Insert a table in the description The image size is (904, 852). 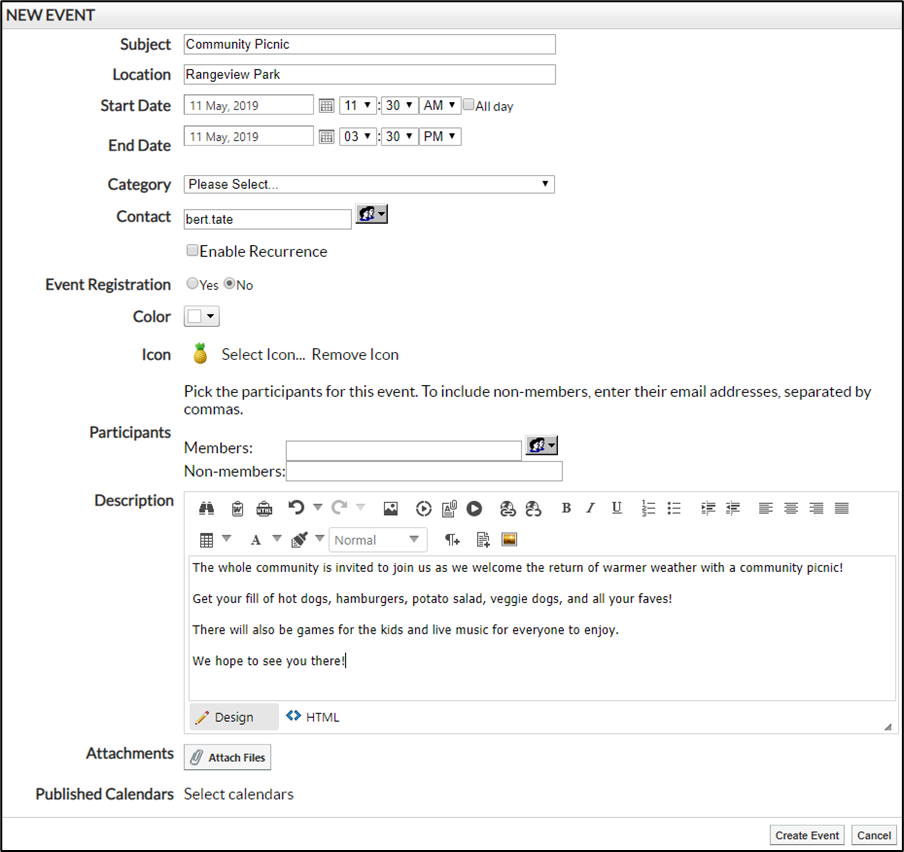(x=207, y=540)
